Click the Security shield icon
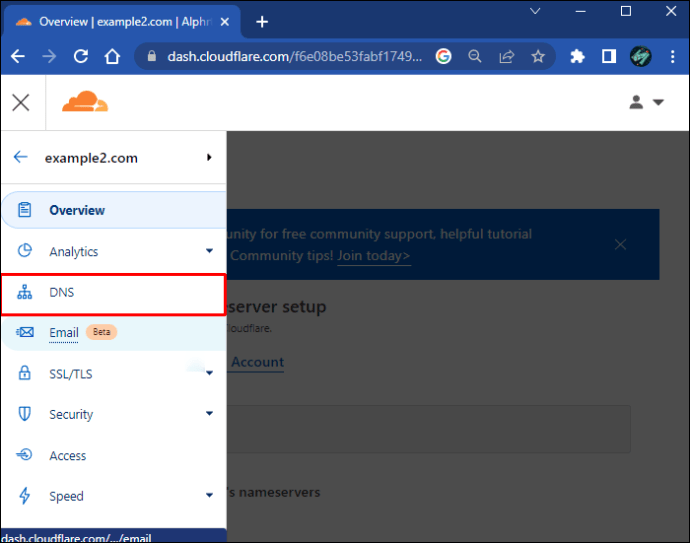This screenshot has width=690, height=543. (x=25, y=414)
